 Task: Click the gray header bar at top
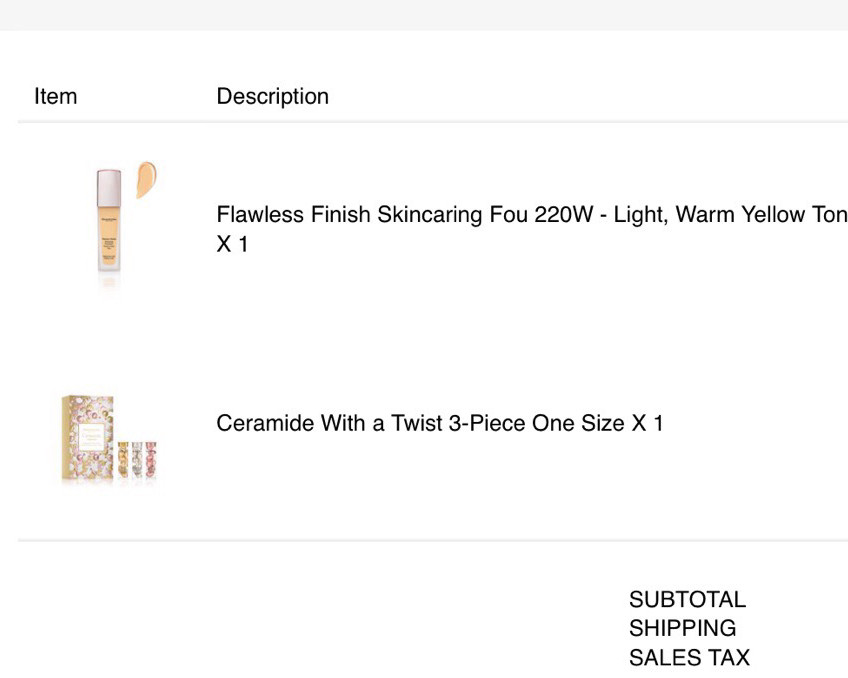[424, 15]
